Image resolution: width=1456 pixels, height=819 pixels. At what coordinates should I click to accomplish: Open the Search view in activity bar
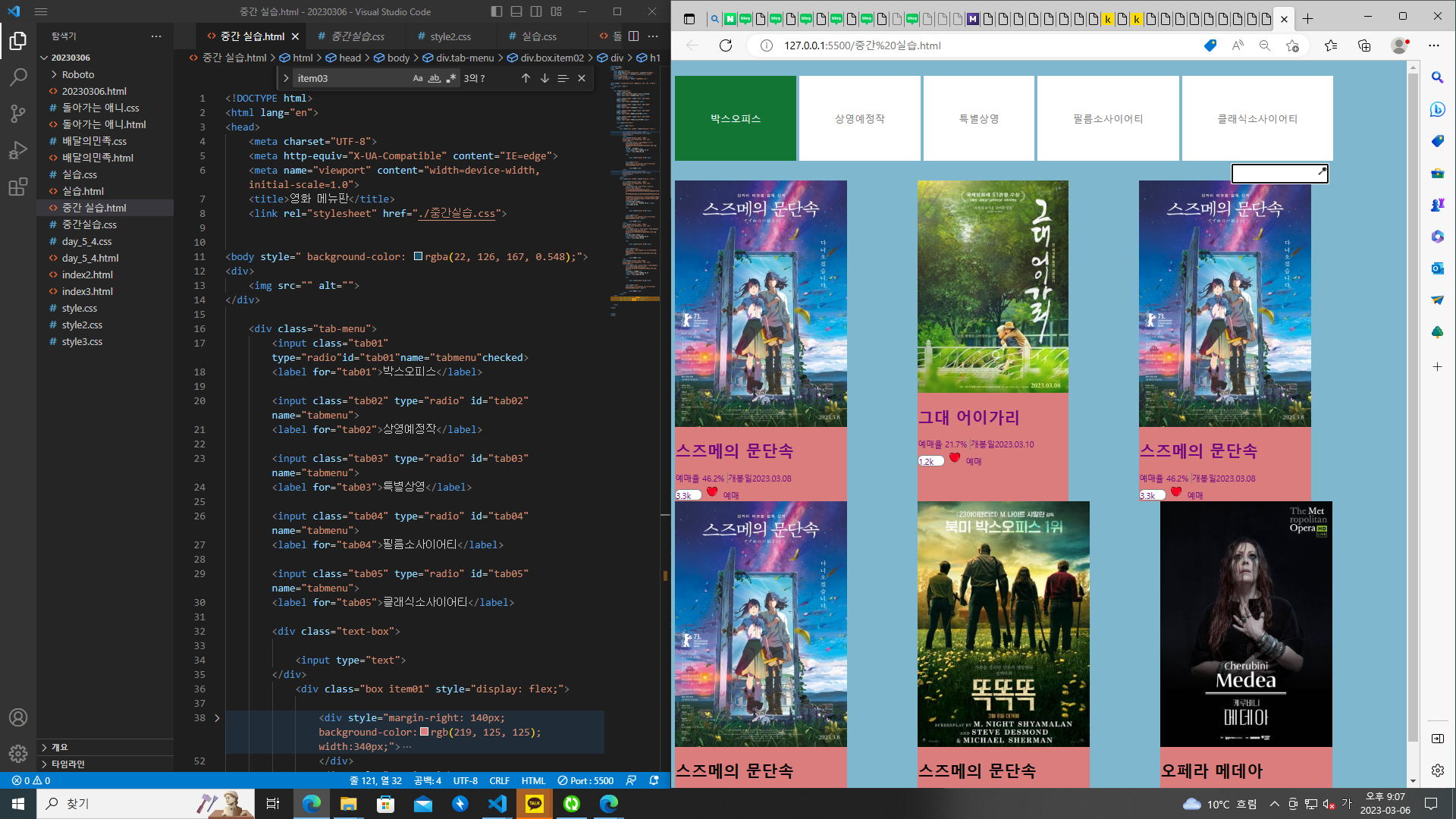pos(18,77)
